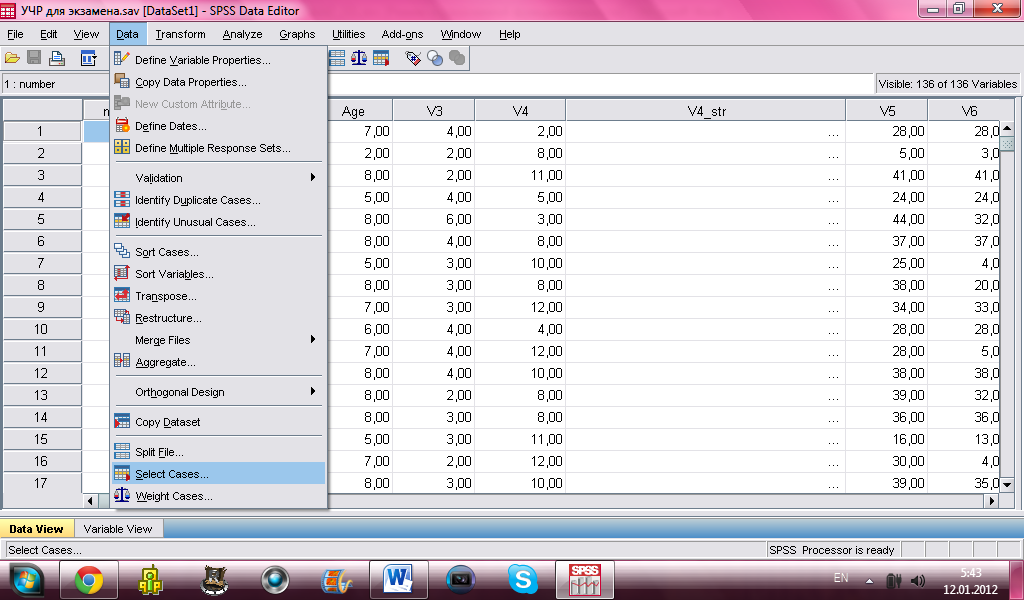Choose Copy Data Properties menu entry
This screenshot has width=1024, height=600.
click(218, 82)
